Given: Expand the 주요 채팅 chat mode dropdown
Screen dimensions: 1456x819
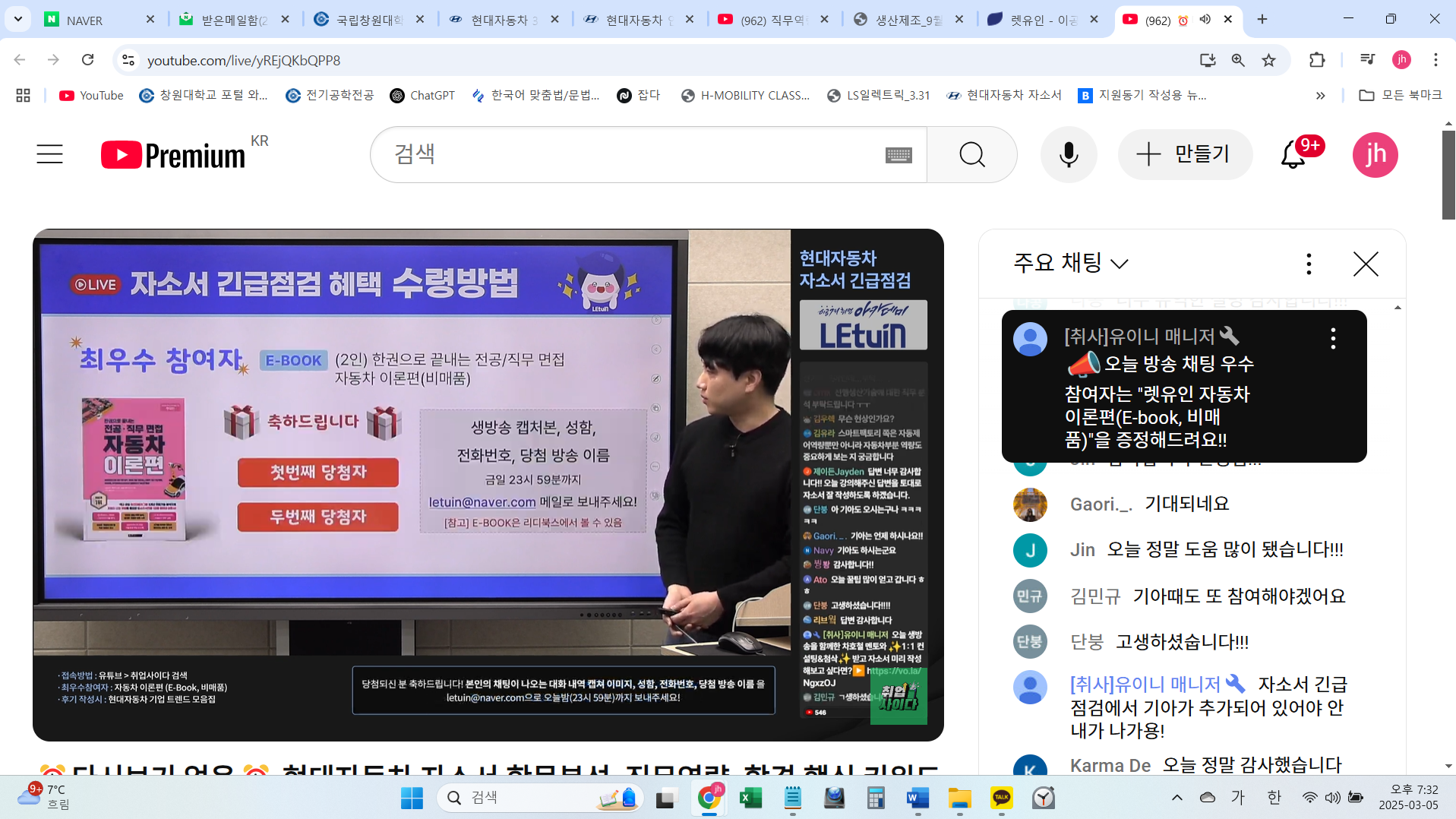Looking at the screenshot, I should [x=1071, y=263].
